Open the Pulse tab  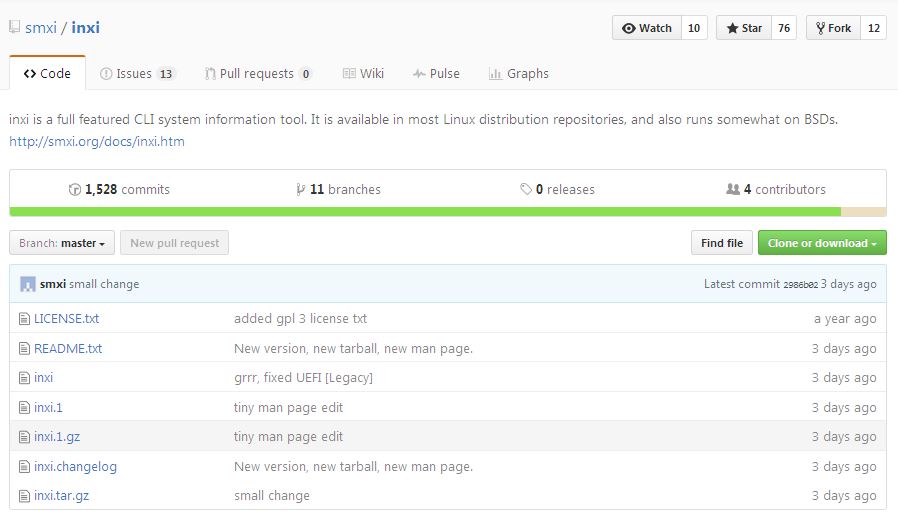point(436,73)
